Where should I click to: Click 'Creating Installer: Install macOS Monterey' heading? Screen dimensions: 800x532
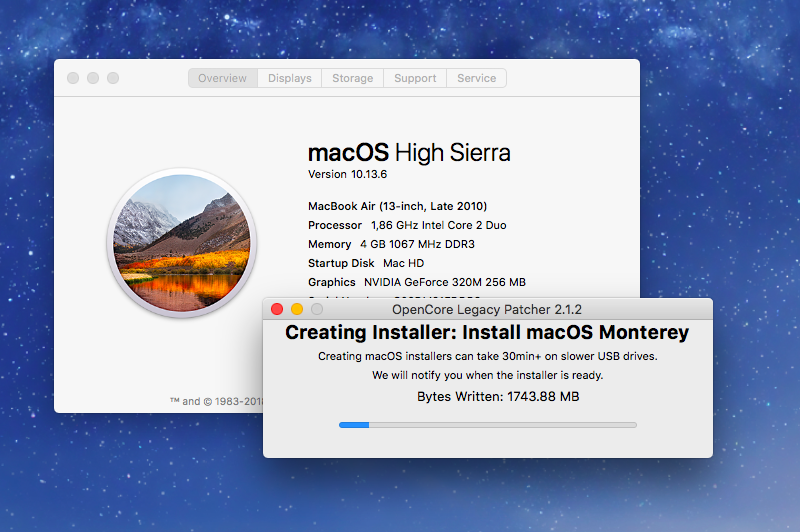487,333
